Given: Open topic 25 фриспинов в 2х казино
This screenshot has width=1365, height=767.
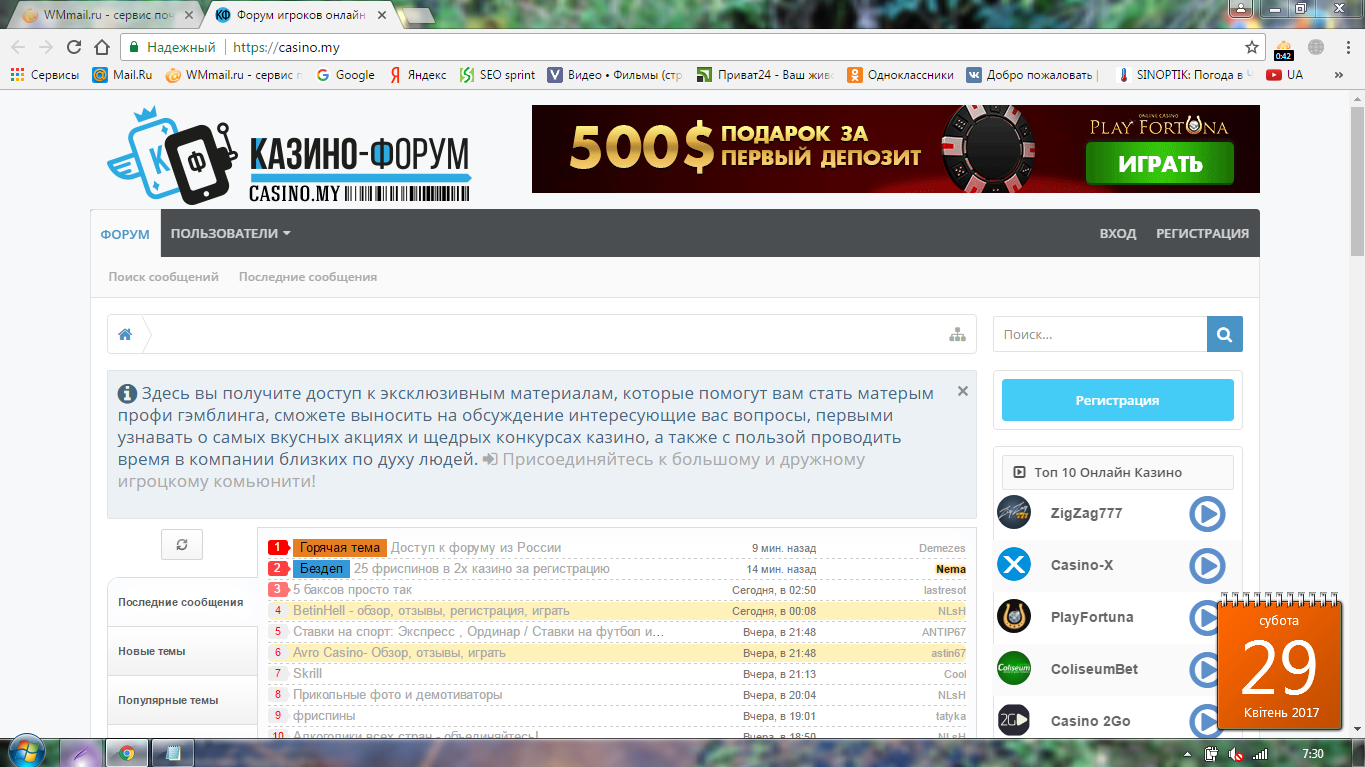Looking at the screenshot, I should tap(482, 569).
